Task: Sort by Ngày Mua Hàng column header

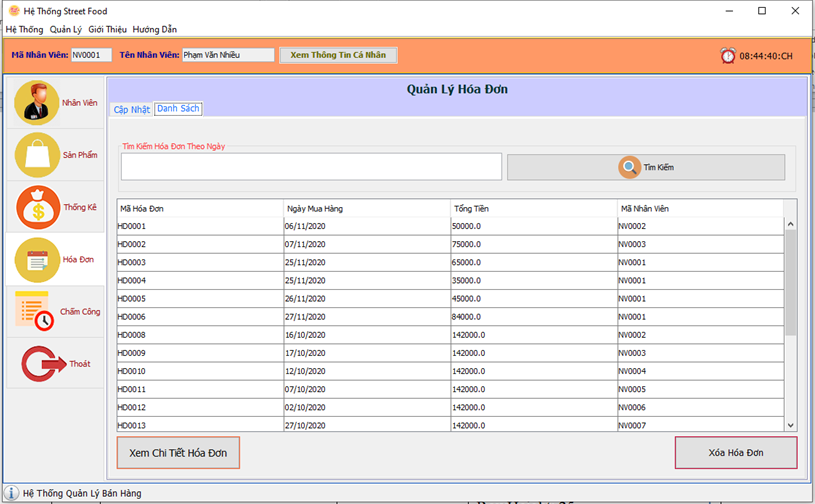Action: pos(367,208)
